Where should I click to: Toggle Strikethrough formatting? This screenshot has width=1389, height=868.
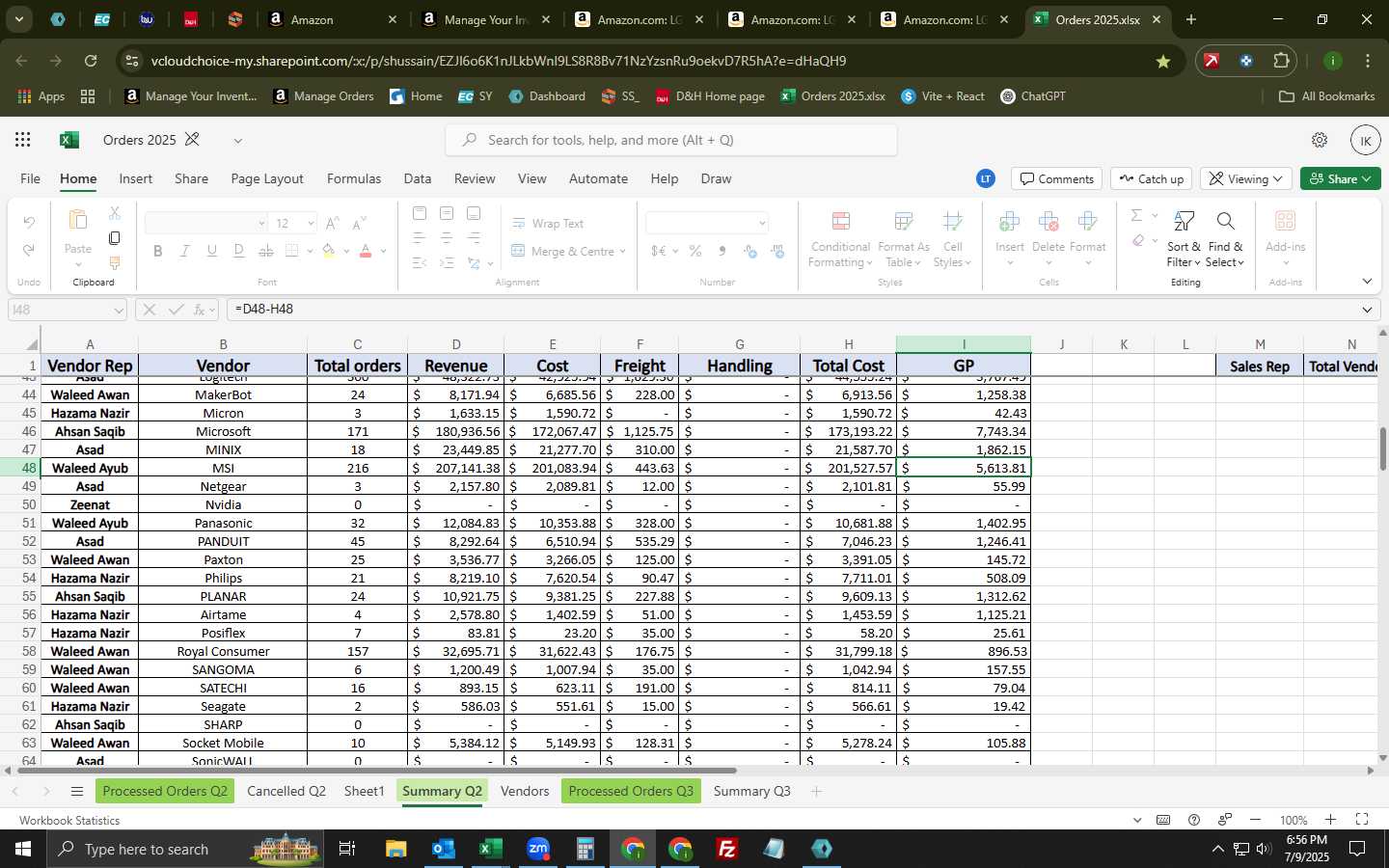(265, 251)
